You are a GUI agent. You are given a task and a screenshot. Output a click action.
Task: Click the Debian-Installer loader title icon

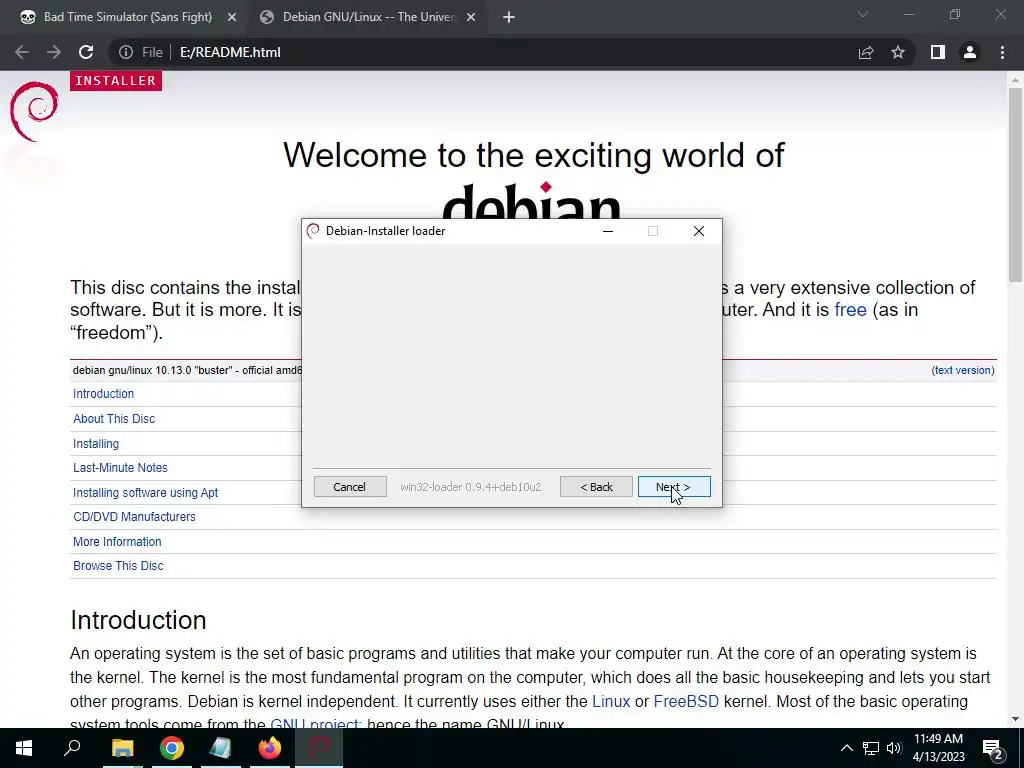(313, 231)
